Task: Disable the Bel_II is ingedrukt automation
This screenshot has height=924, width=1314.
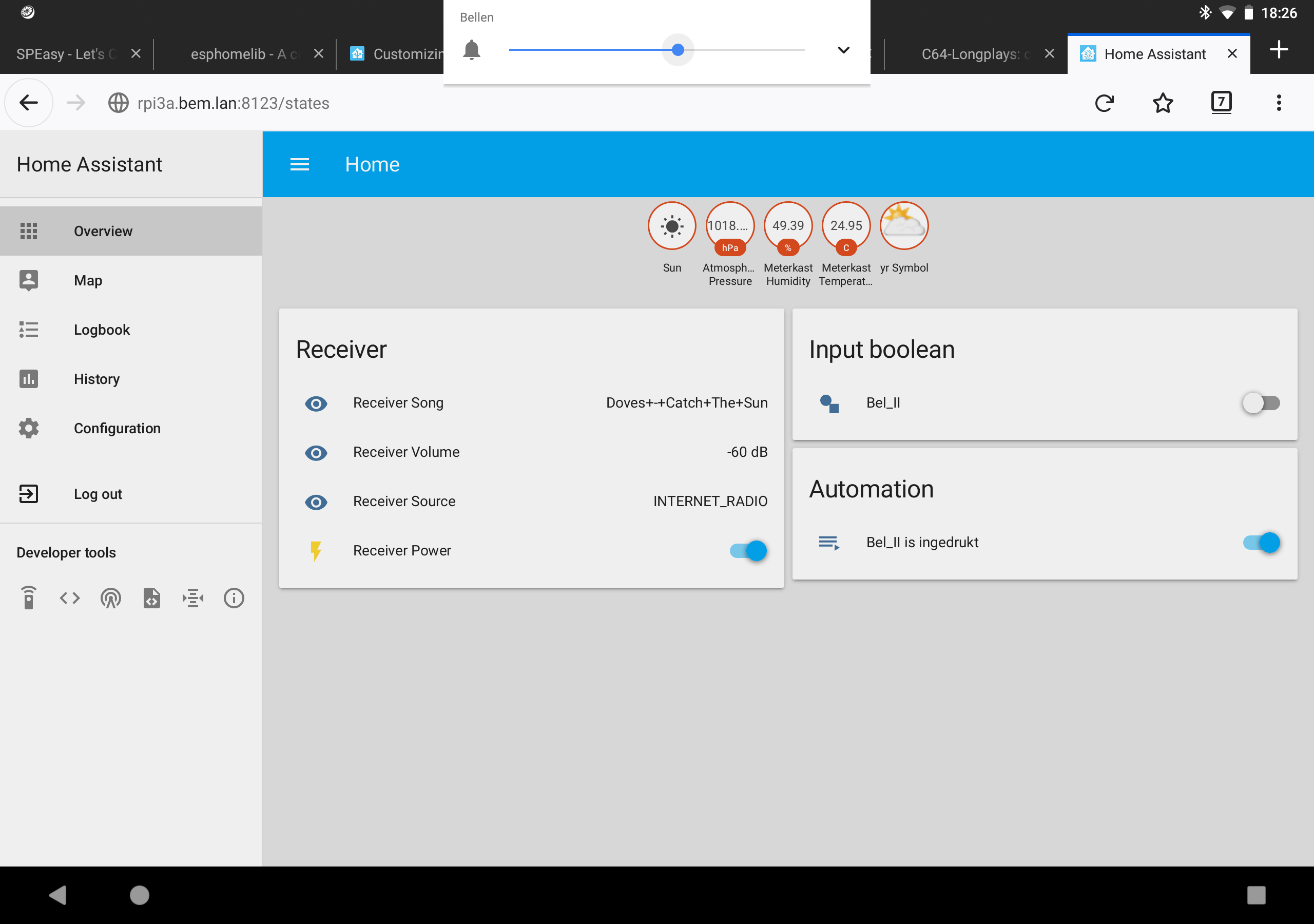Action: [1261, 542]
